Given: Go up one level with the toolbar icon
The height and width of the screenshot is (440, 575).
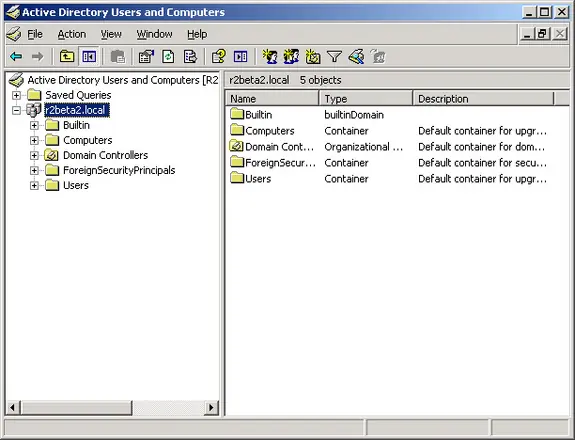Looking at the screenshot, I should tap(67, 56).
